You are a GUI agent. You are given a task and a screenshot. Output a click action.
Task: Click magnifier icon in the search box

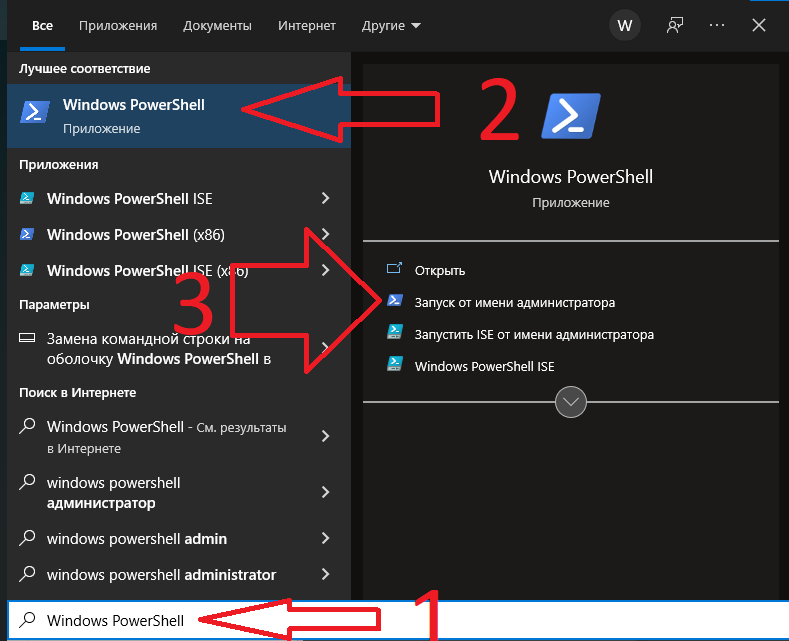pyautogui.click(x=27, y=620)
